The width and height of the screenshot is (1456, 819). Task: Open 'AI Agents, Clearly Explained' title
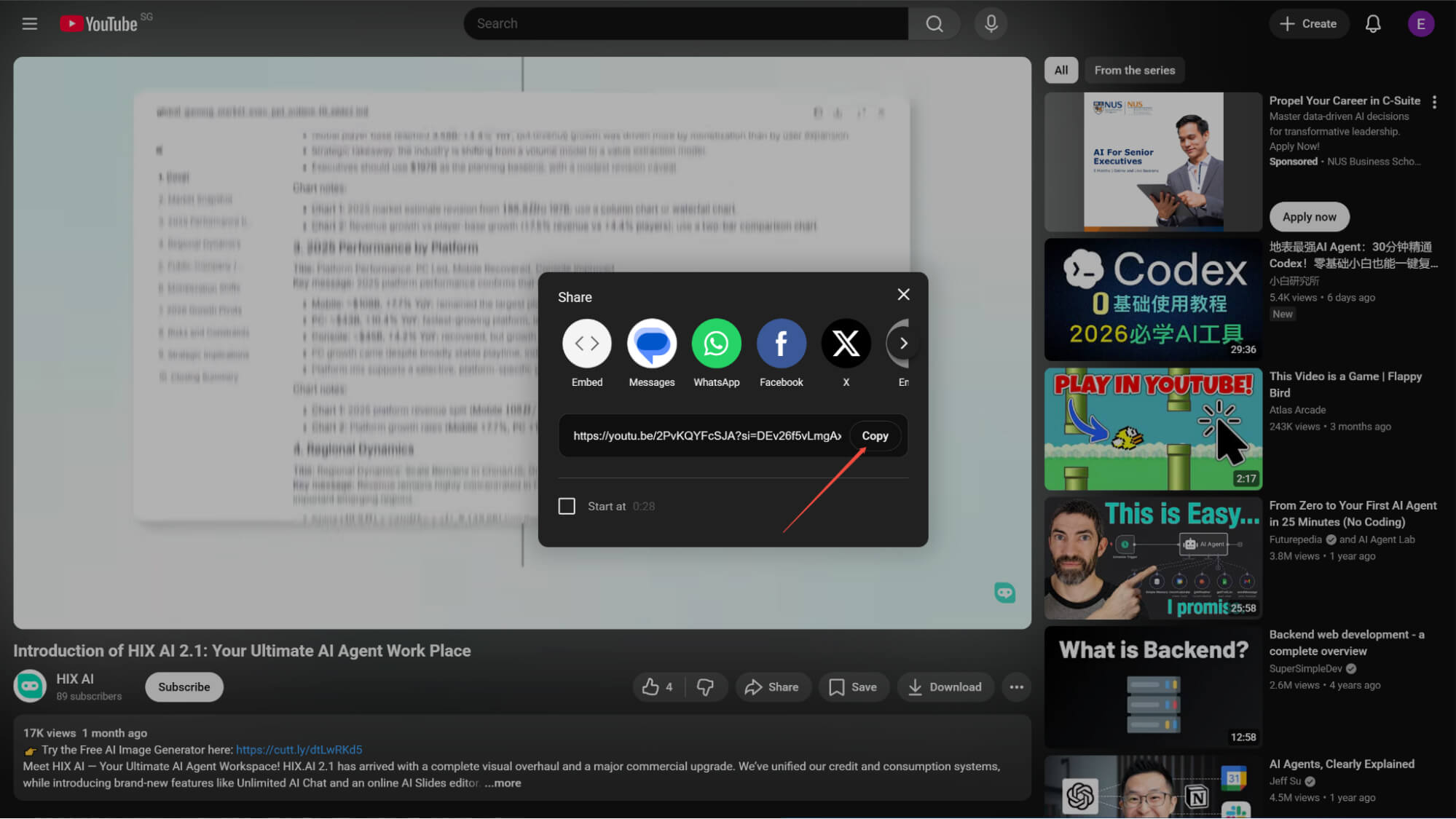[x=1342, y=764]
